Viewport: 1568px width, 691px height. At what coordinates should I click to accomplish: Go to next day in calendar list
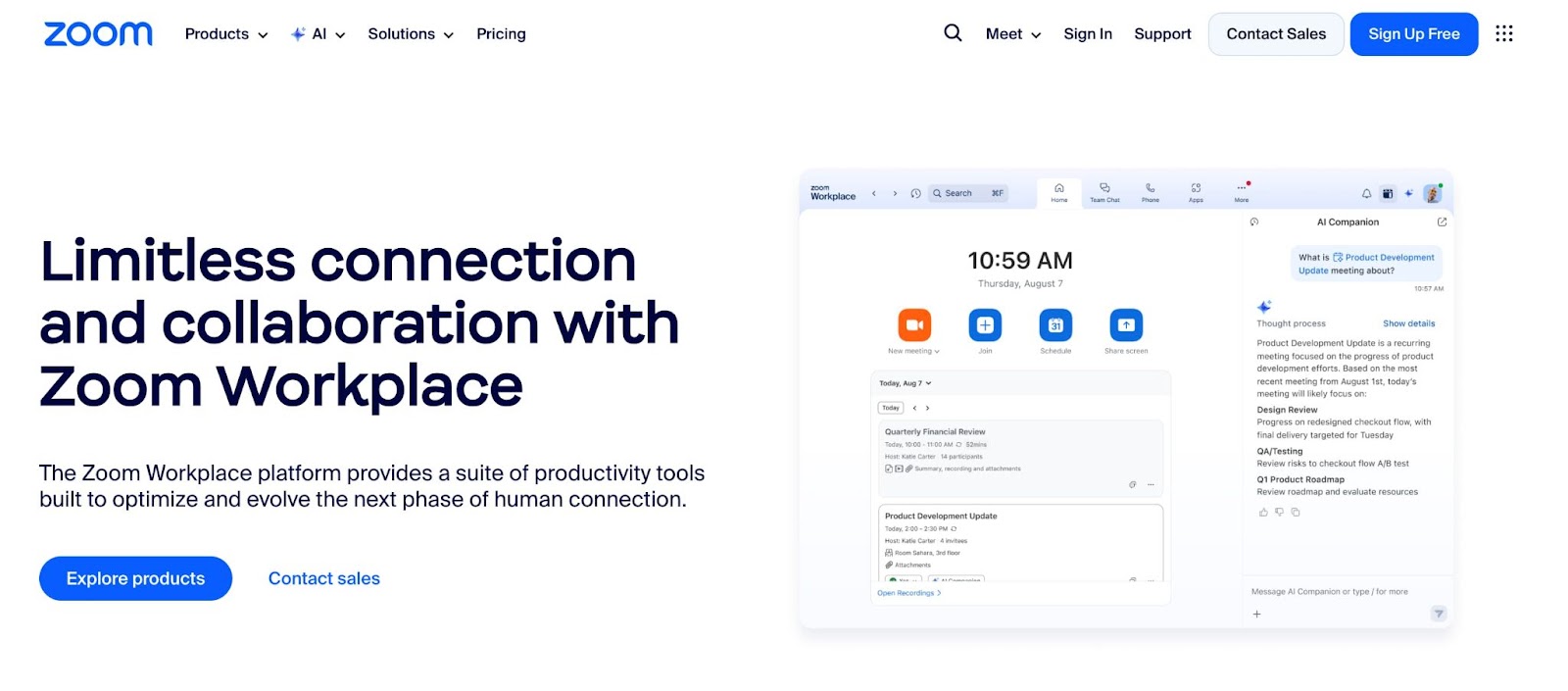[x=928, y=408]
